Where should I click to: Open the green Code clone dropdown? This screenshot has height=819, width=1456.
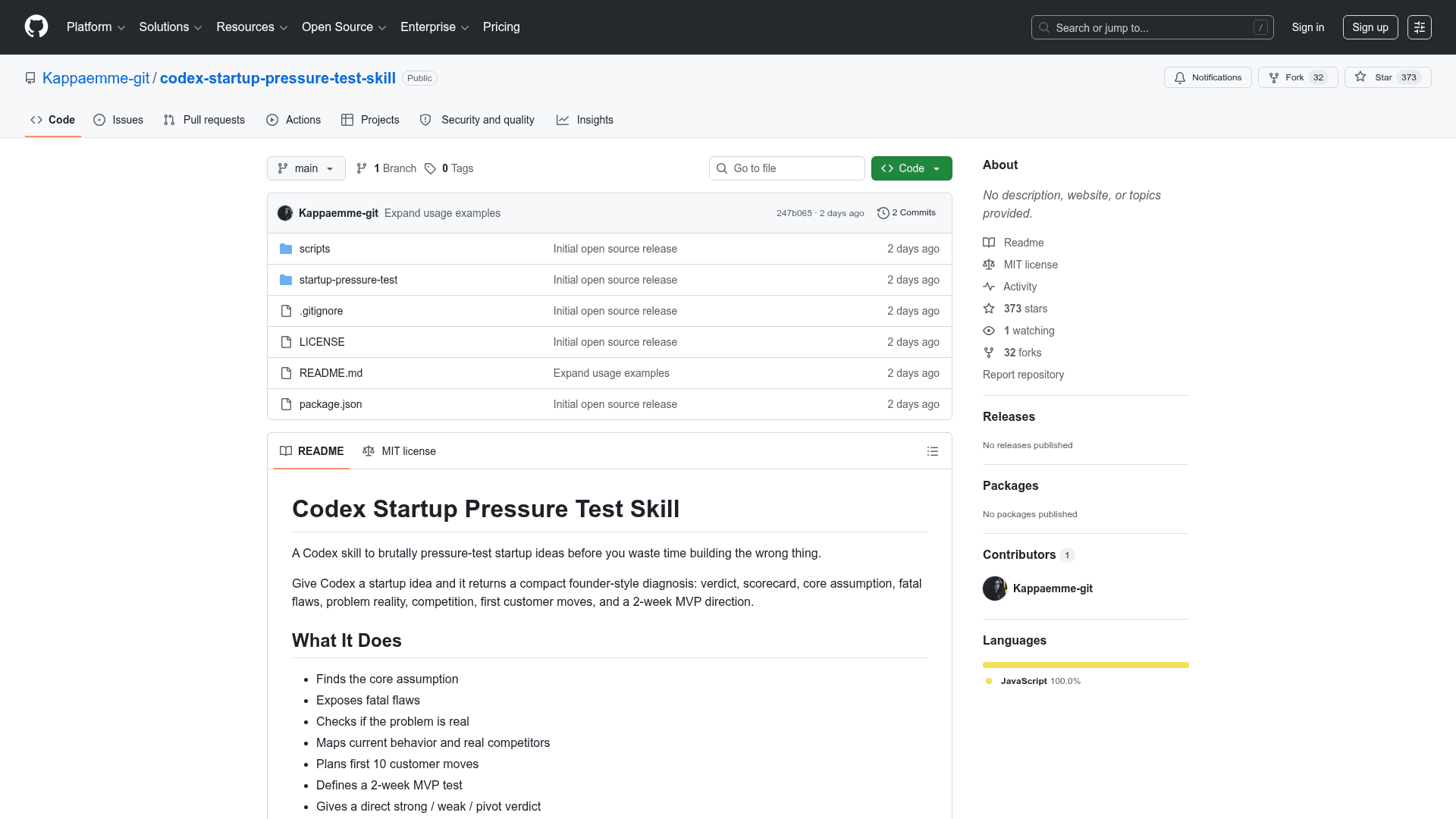912,168
